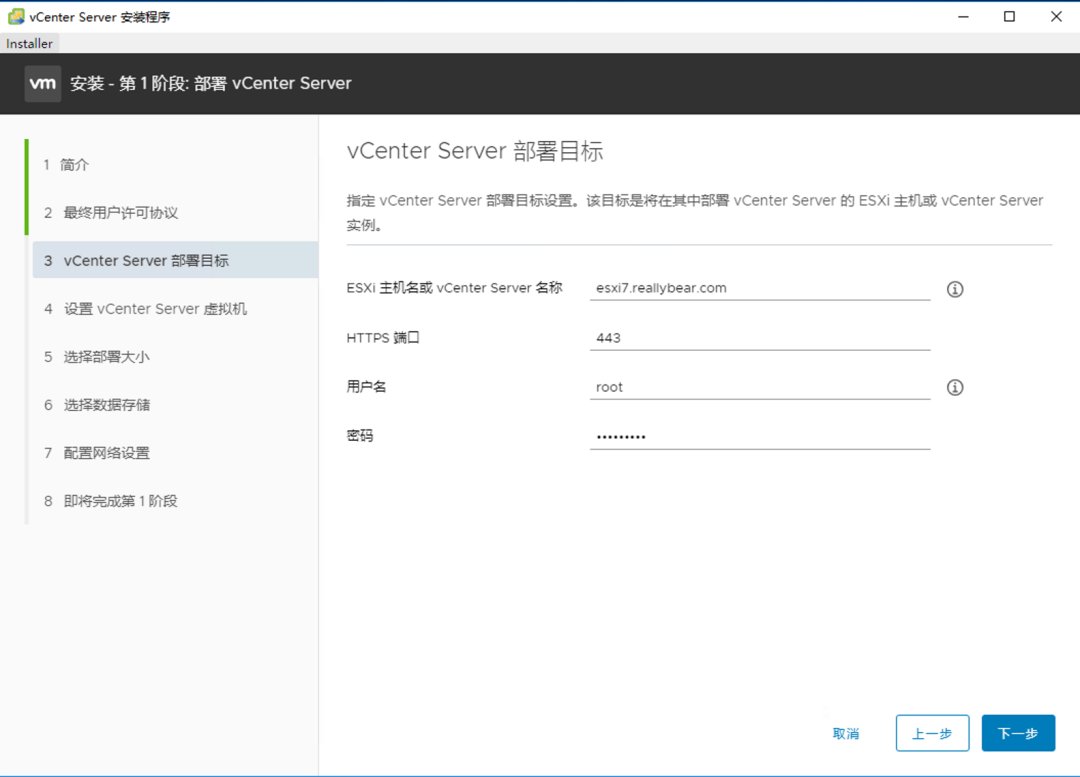The width and height of the screenshot is (1080, 777).
Task: Click the label ESXi 主机名或 vCenter Server 名称
Action: 455,288
